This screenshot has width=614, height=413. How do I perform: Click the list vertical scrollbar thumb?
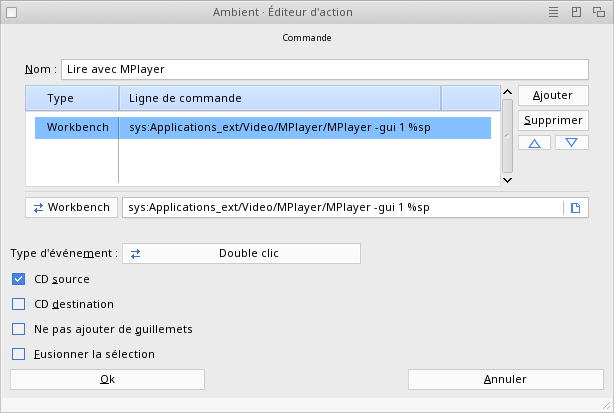point(507,136)
